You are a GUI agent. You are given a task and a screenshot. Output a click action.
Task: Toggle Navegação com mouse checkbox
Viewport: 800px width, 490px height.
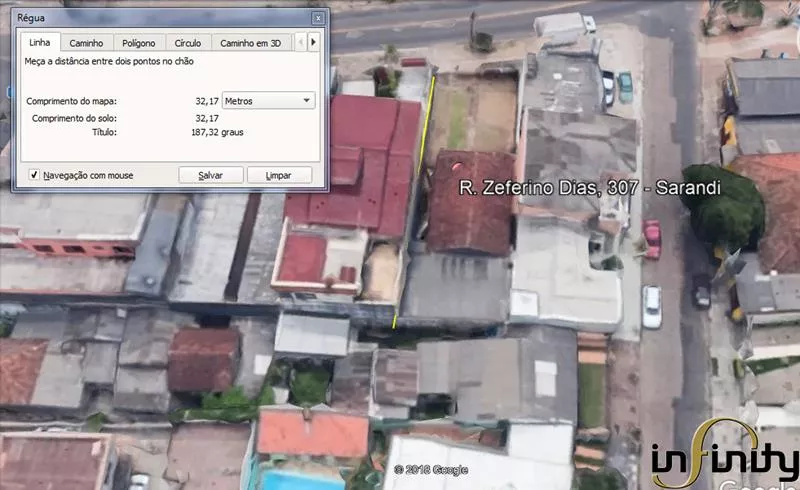pyautogui.click(x=35, y=175)
